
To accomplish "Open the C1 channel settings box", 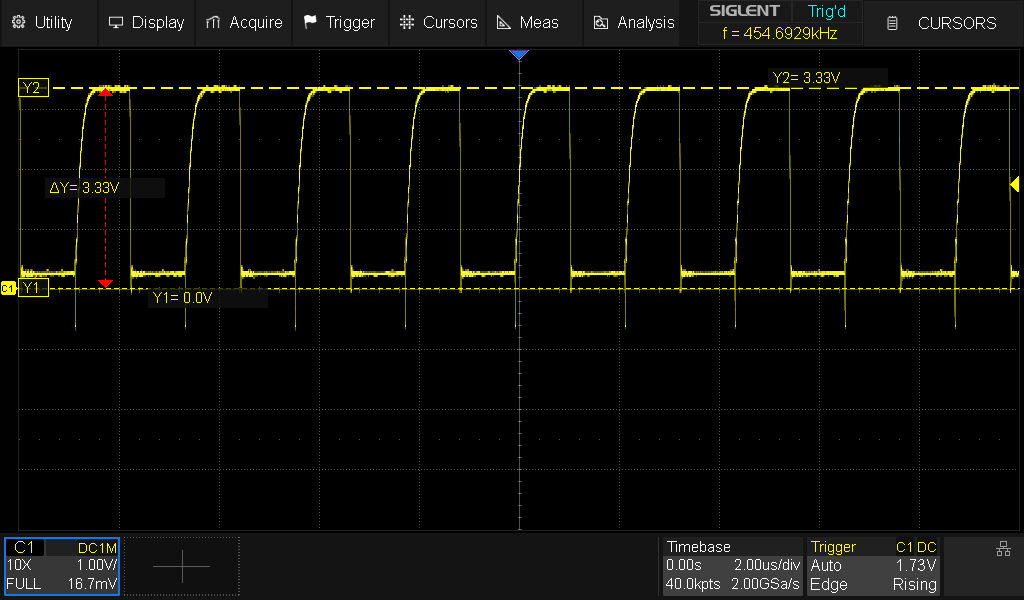I will tap(62, 566).
